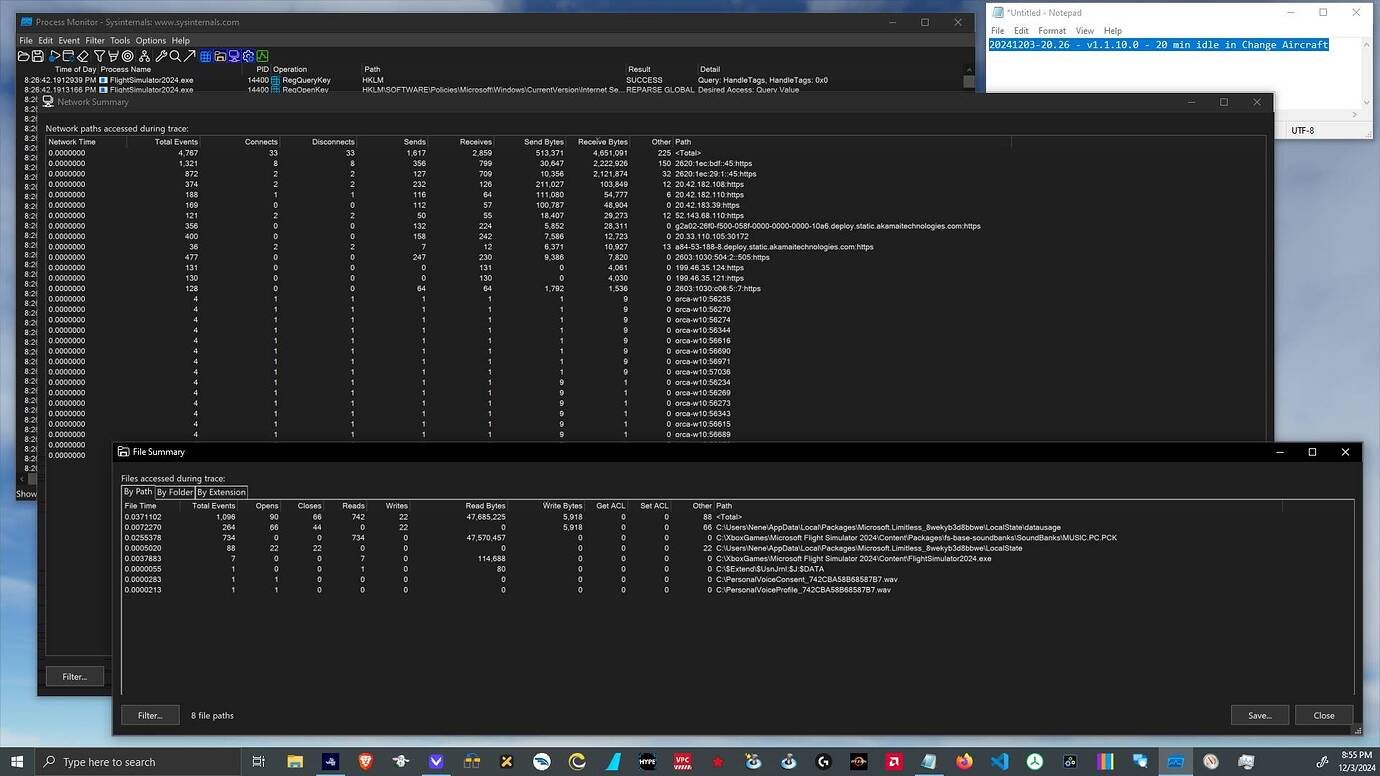Save the trace using the floppy disk icon

click(36, 56)
